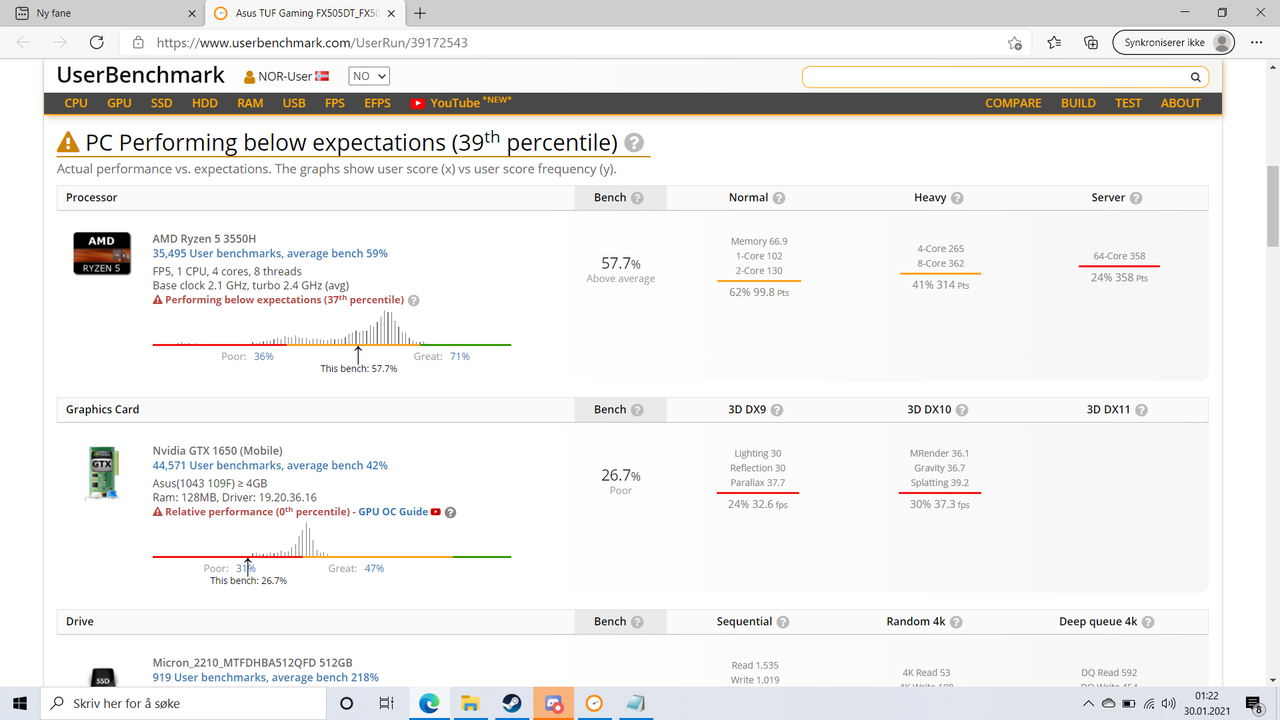Viewport: 1280px width, 720px height.
Task: Click the help icon beside Random 4k
Action: click(956, 622)
